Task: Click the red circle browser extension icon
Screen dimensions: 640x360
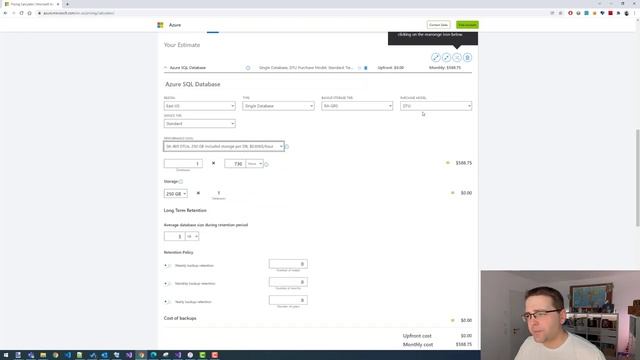Action: click(x=570, y=13)
